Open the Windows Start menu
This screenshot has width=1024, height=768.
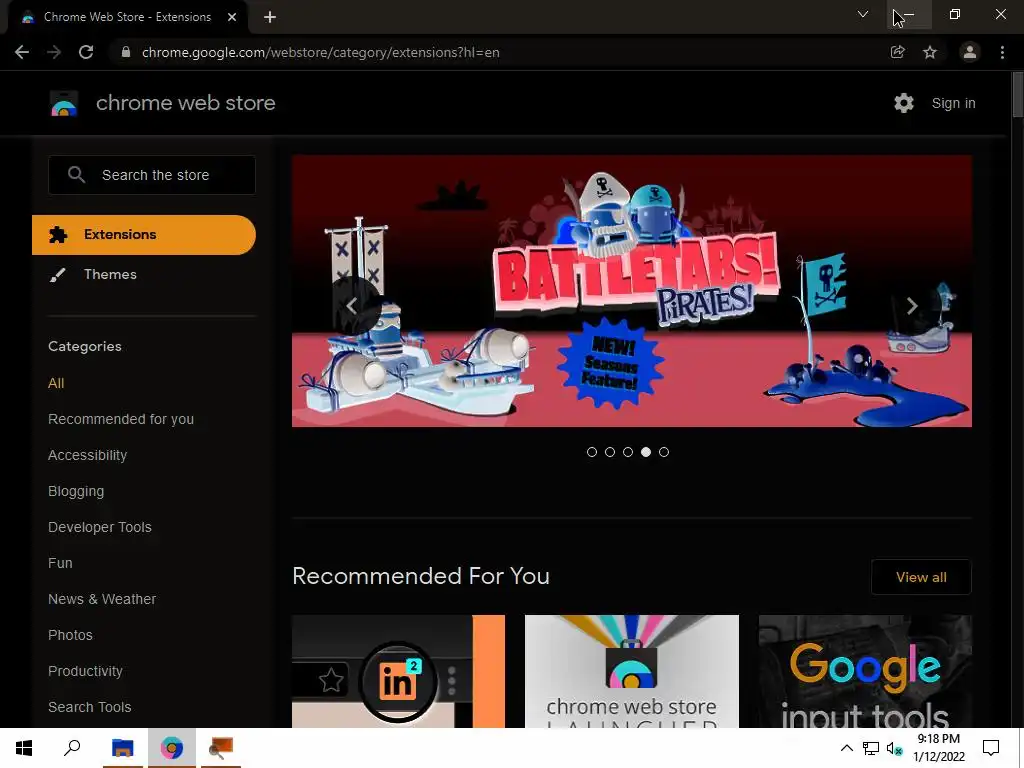(24, 748)
